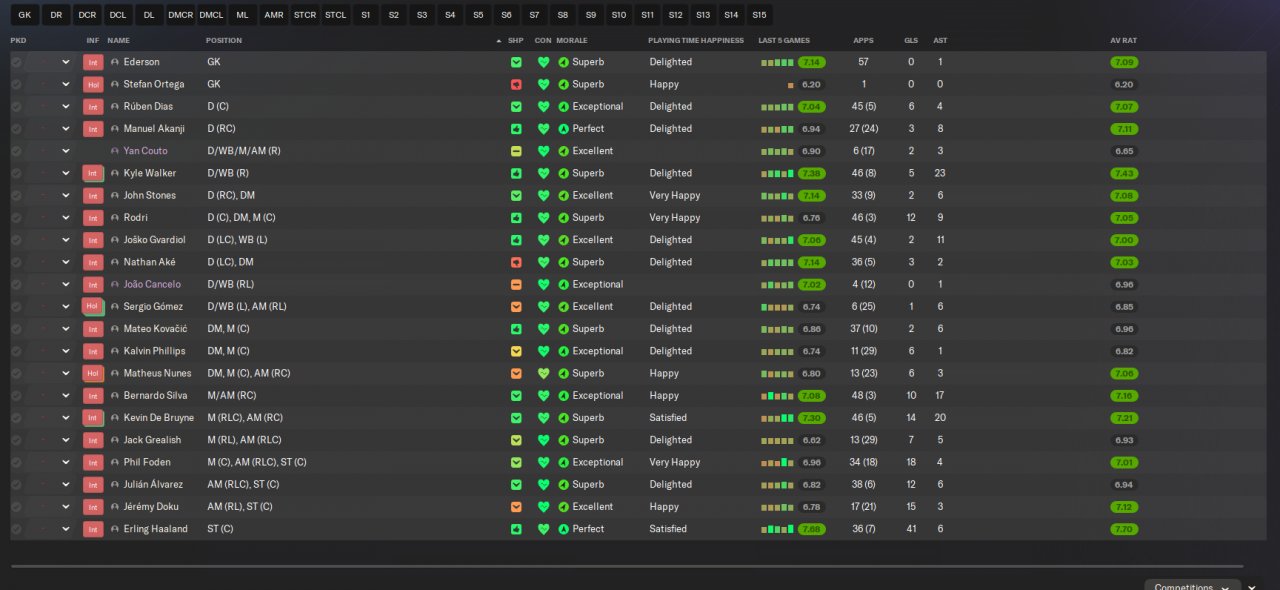Image resolution: width=1280 pixels, height=590 pixels.
Task: Open the position dropdown for Manuel Akanji
Action: coord(66,129)
